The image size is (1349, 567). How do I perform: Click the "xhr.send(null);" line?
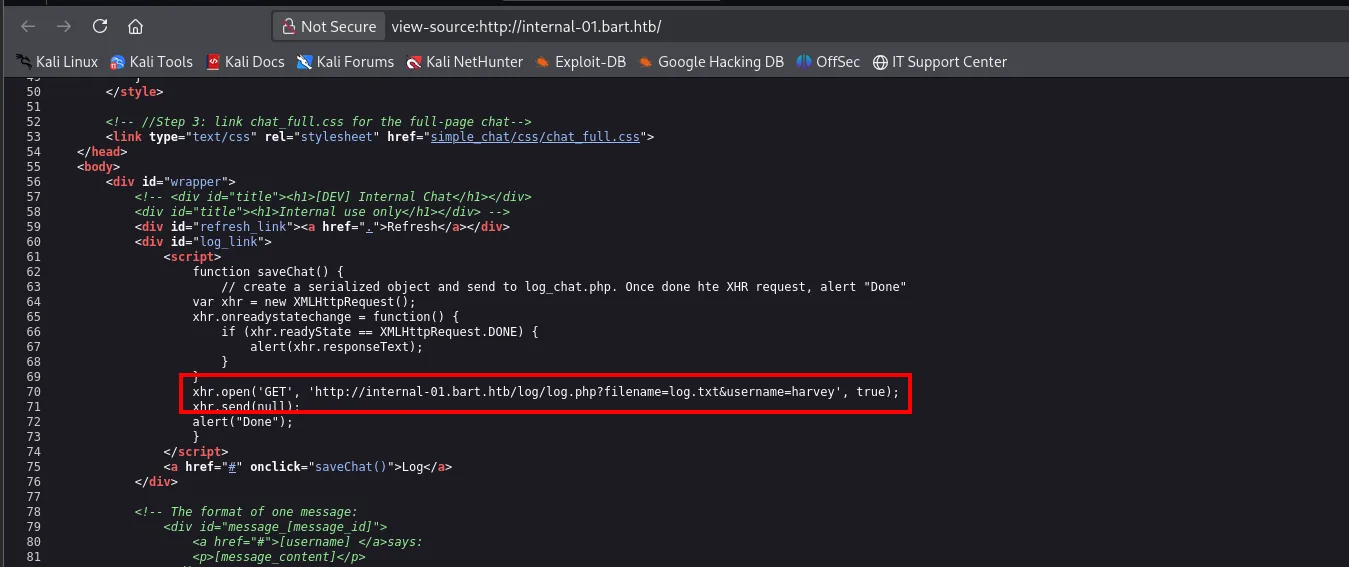click(247, 407)
